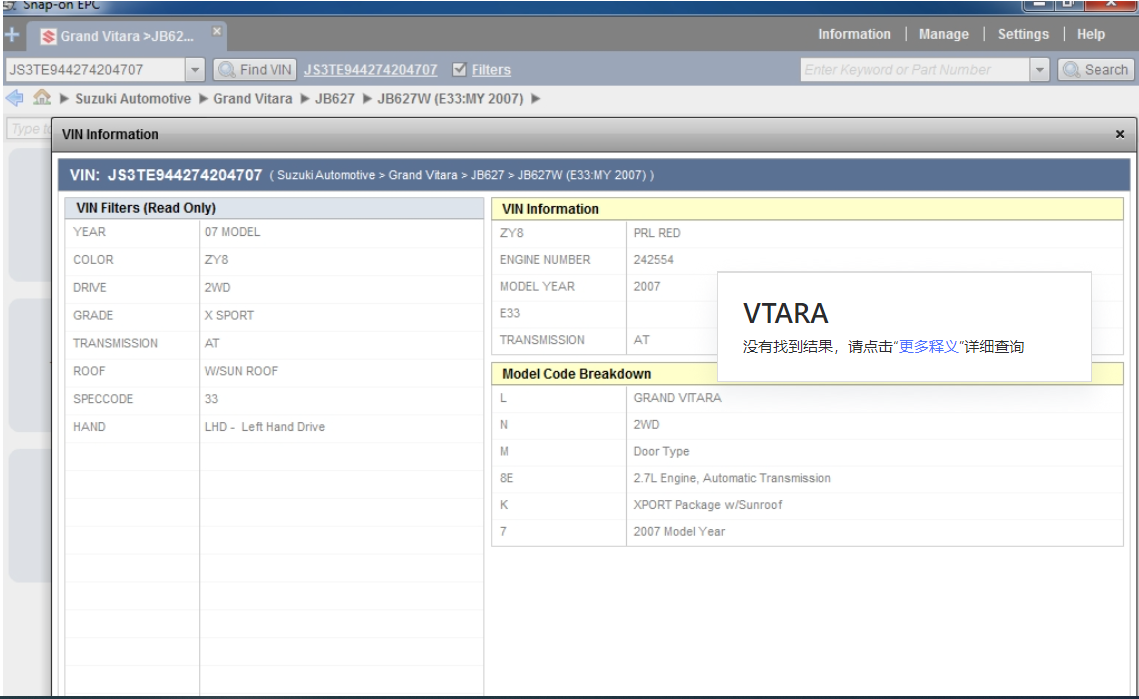Open the JS3TE944274204707 VIN link
The height and width of the screenshot is (699, 1139).
370,70
